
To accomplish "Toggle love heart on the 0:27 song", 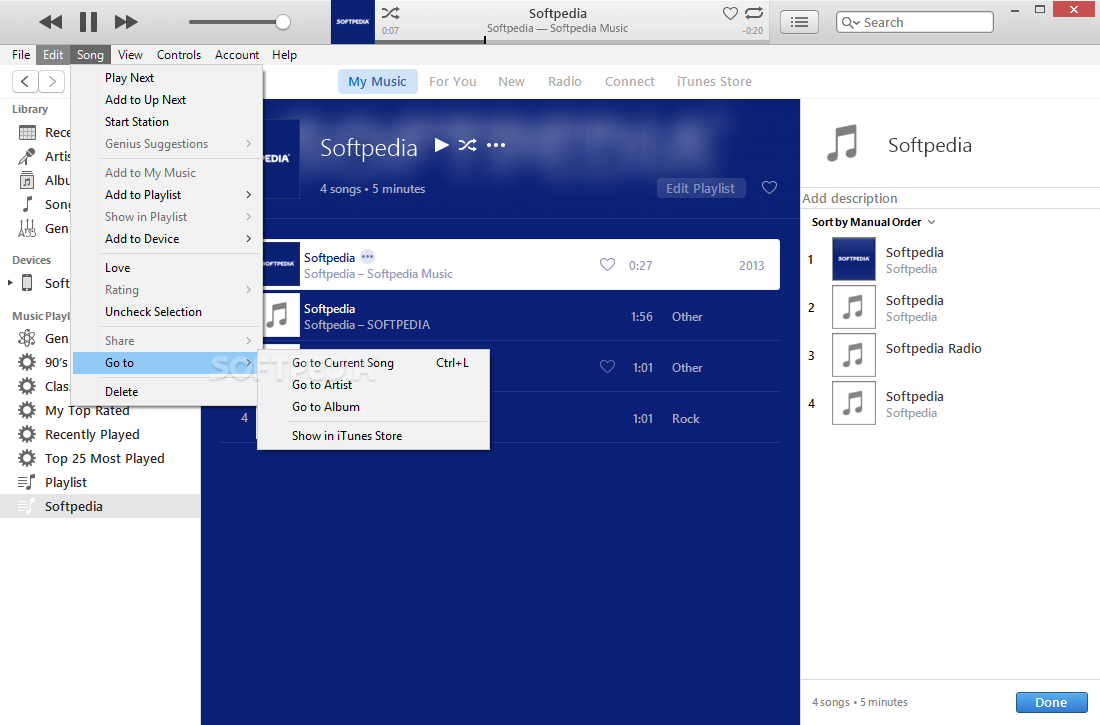I will point(608,265).
